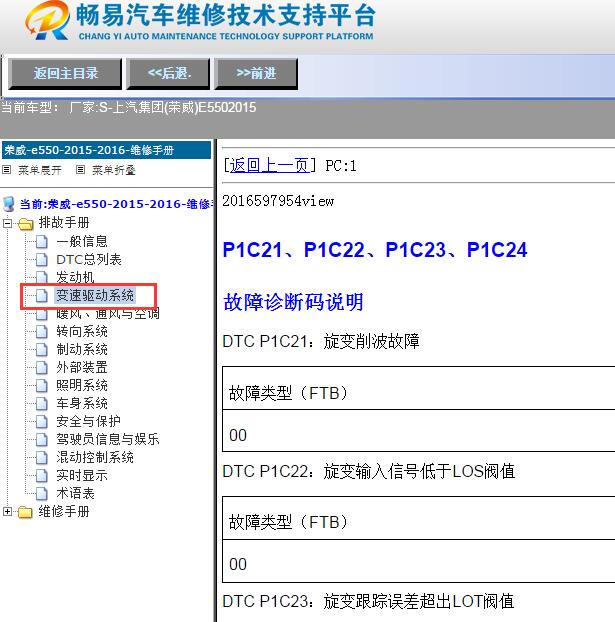Viewport: 615px width, 622px height.
Task: Select the 排故手册 tree node label
Action: [x=63, y=223]
